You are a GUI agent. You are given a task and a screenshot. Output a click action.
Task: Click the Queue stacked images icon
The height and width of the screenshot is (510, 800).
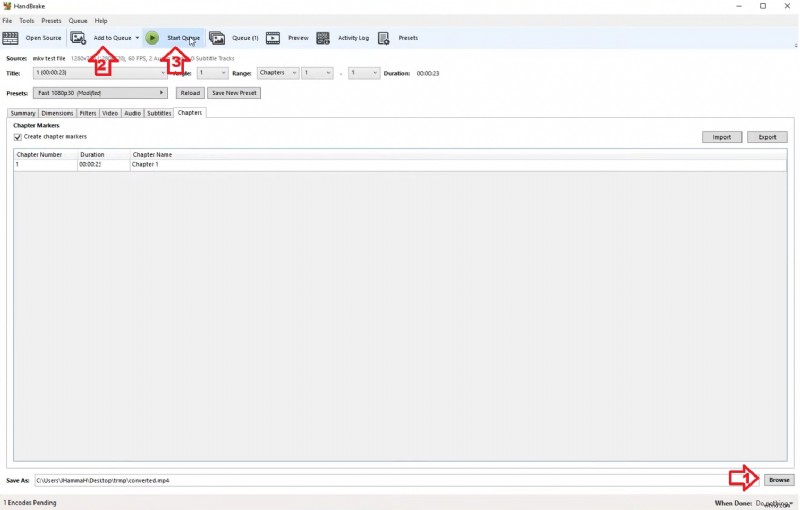tap(217, 38)
